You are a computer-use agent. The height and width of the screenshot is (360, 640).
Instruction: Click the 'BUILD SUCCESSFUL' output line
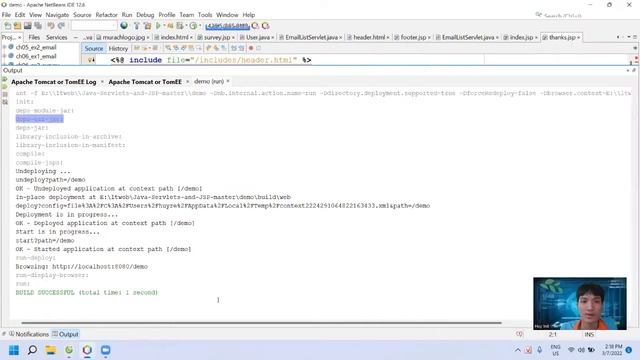87,293
